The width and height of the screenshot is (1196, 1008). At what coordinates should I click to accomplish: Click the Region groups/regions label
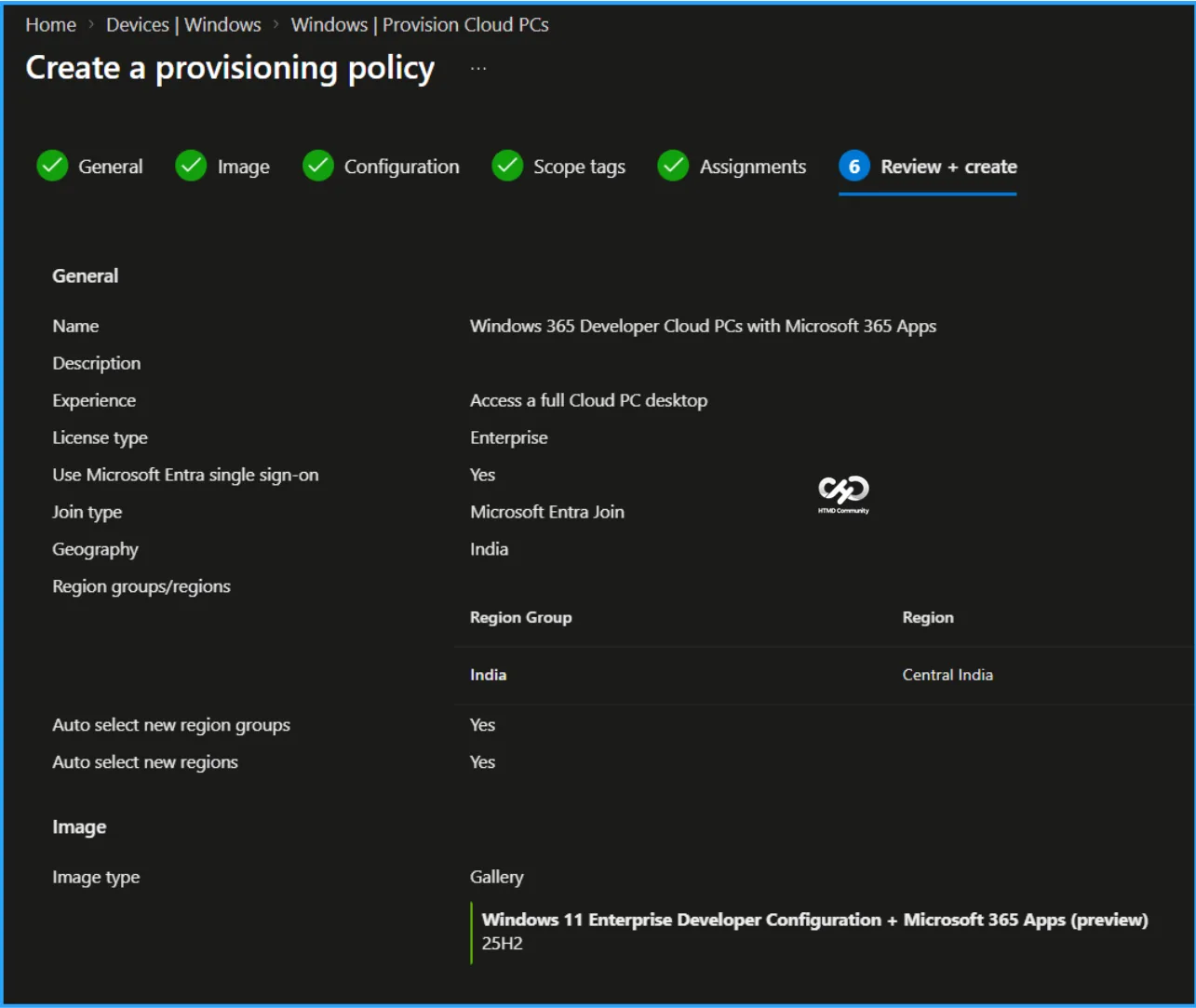click(x=141, y=586)
